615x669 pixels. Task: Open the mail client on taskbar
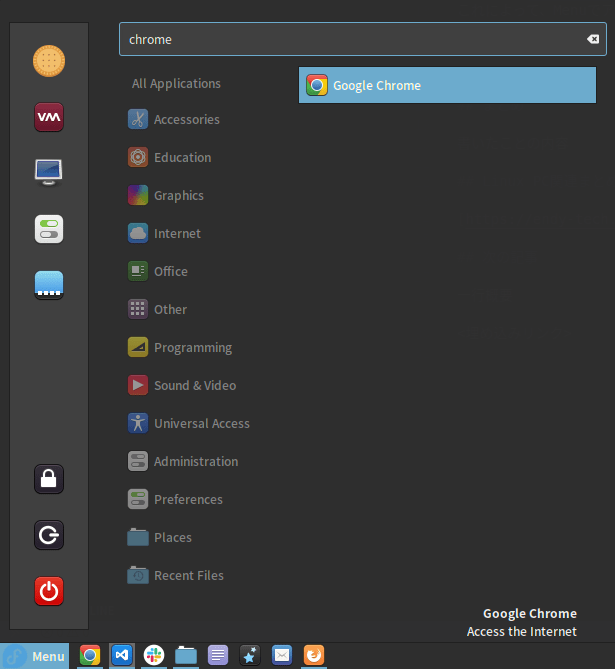pyautogui.click(x=282, y=655)
